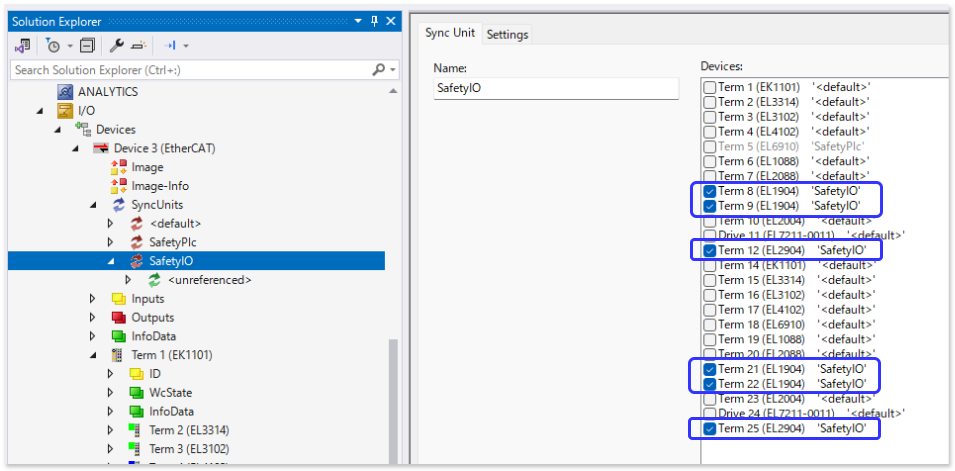Uncheck Term 8 (EL1904) device
The image size is (955, 471).
[709, 191]
